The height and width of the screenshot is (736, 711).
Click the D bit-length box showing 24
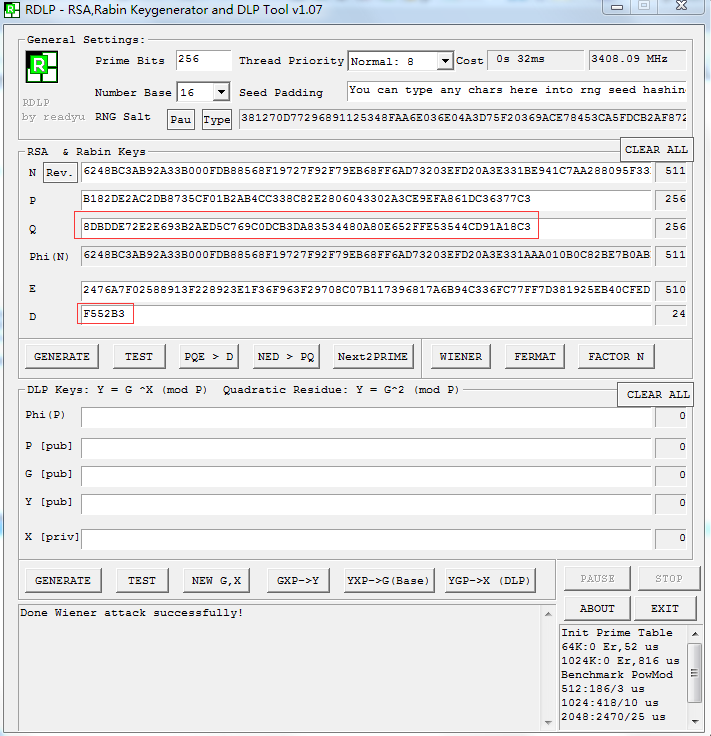tap(671, 315)
